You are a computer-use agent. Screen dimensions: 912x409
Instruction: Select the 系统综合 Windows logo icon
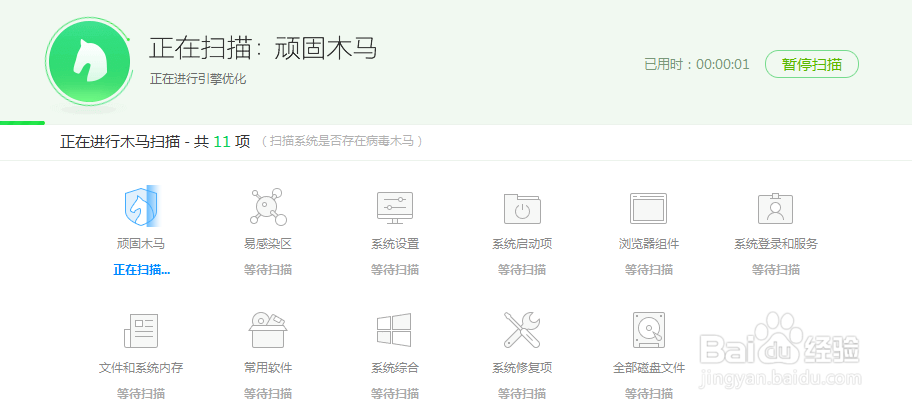tap(395, 330)
